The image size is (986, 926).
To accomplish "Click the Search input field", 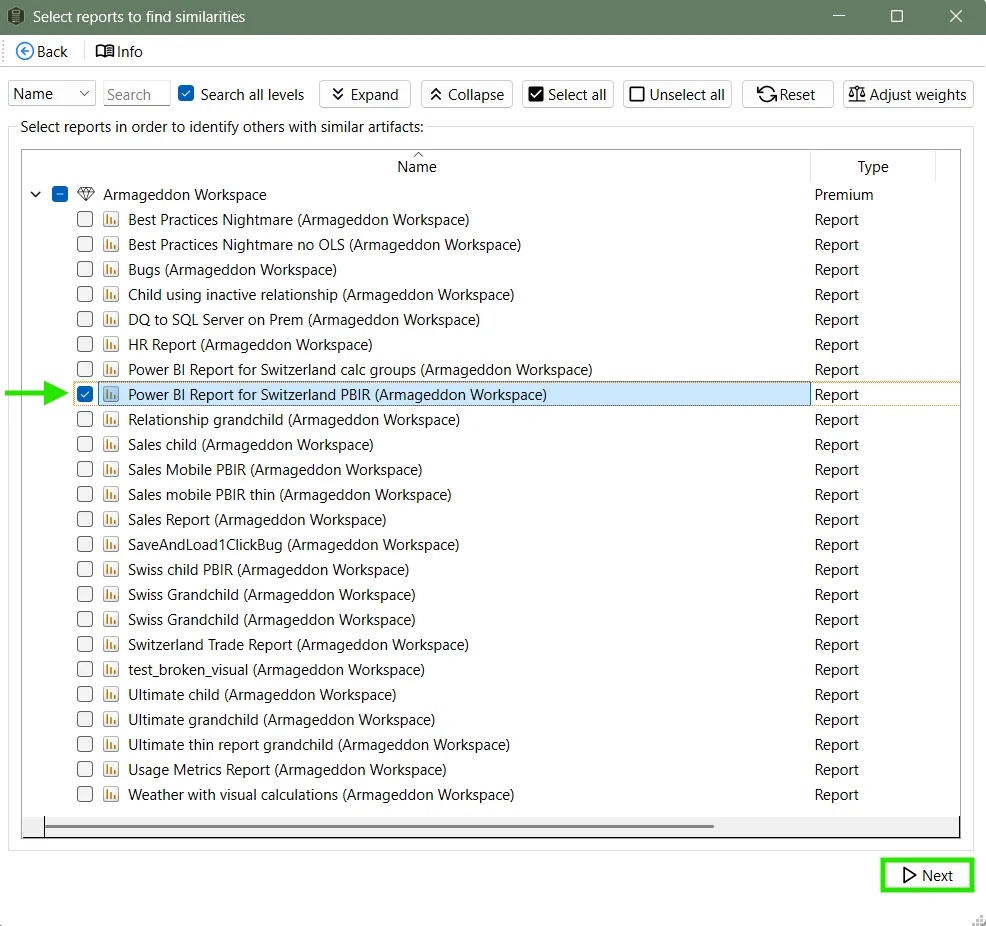I will [136, 94].
